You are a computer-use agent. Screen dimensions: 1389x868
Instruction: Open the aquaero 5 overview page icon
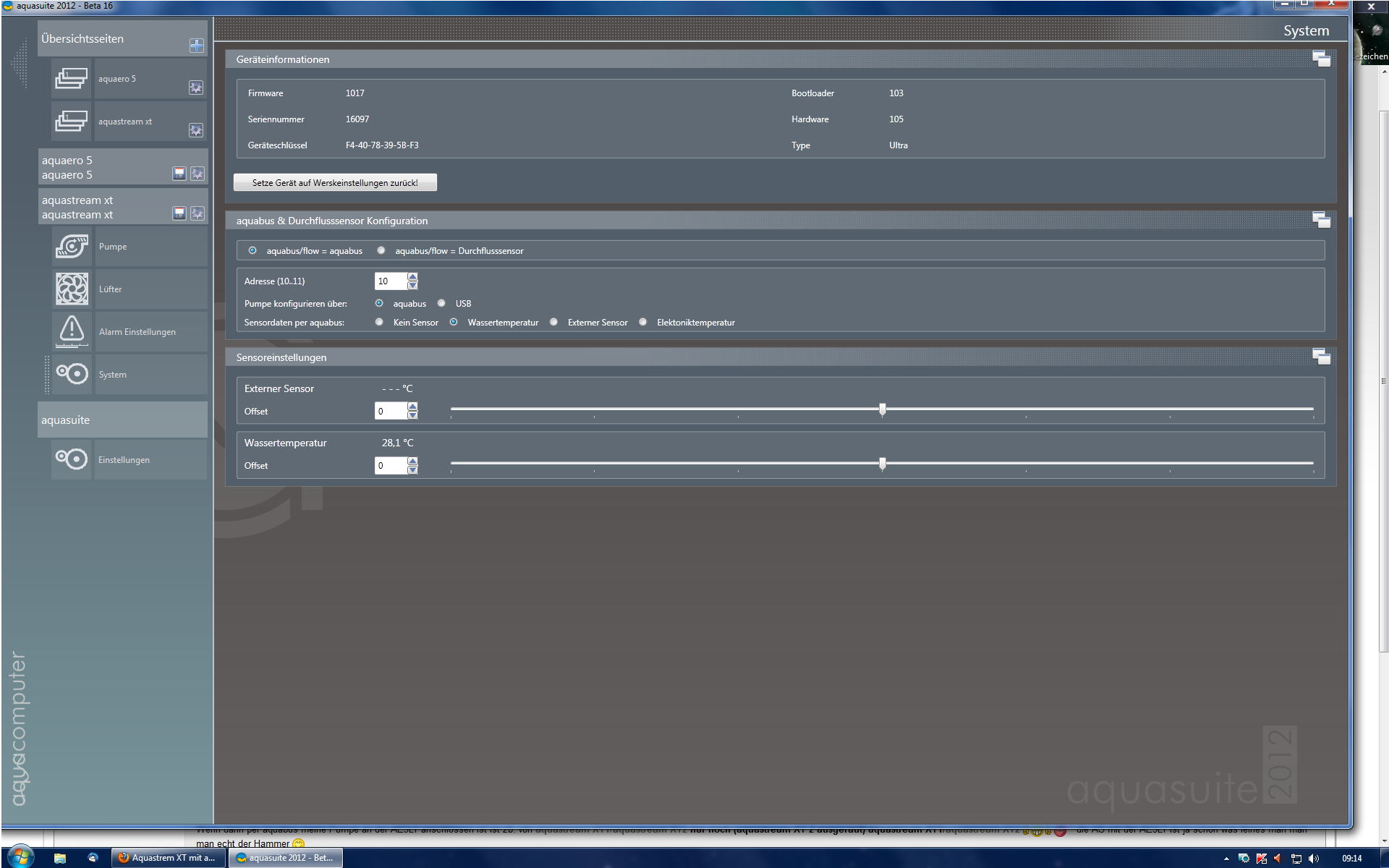[72, 78]
